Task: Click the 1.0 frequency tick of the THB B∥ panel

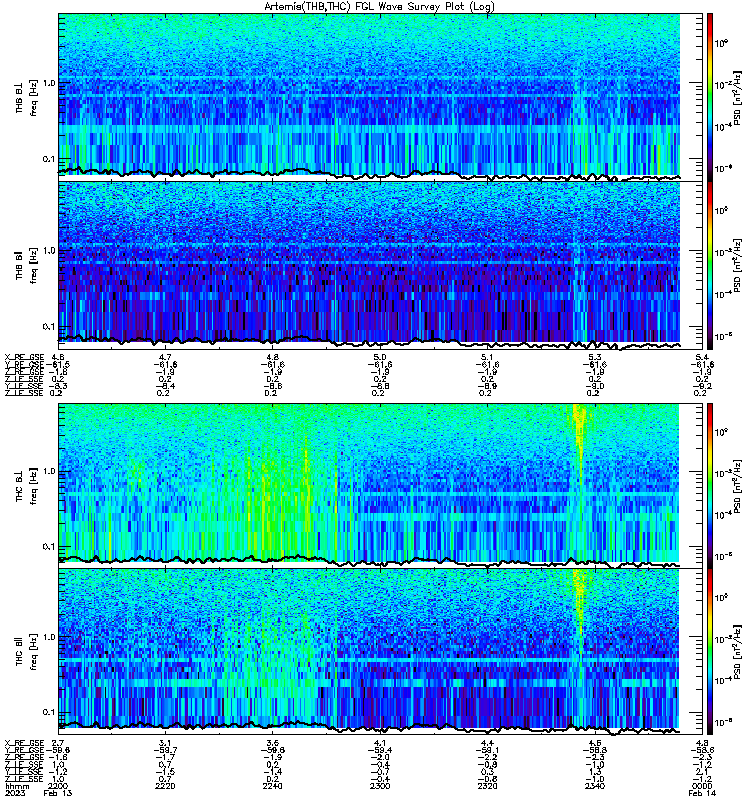Action: tap(48, 251)
